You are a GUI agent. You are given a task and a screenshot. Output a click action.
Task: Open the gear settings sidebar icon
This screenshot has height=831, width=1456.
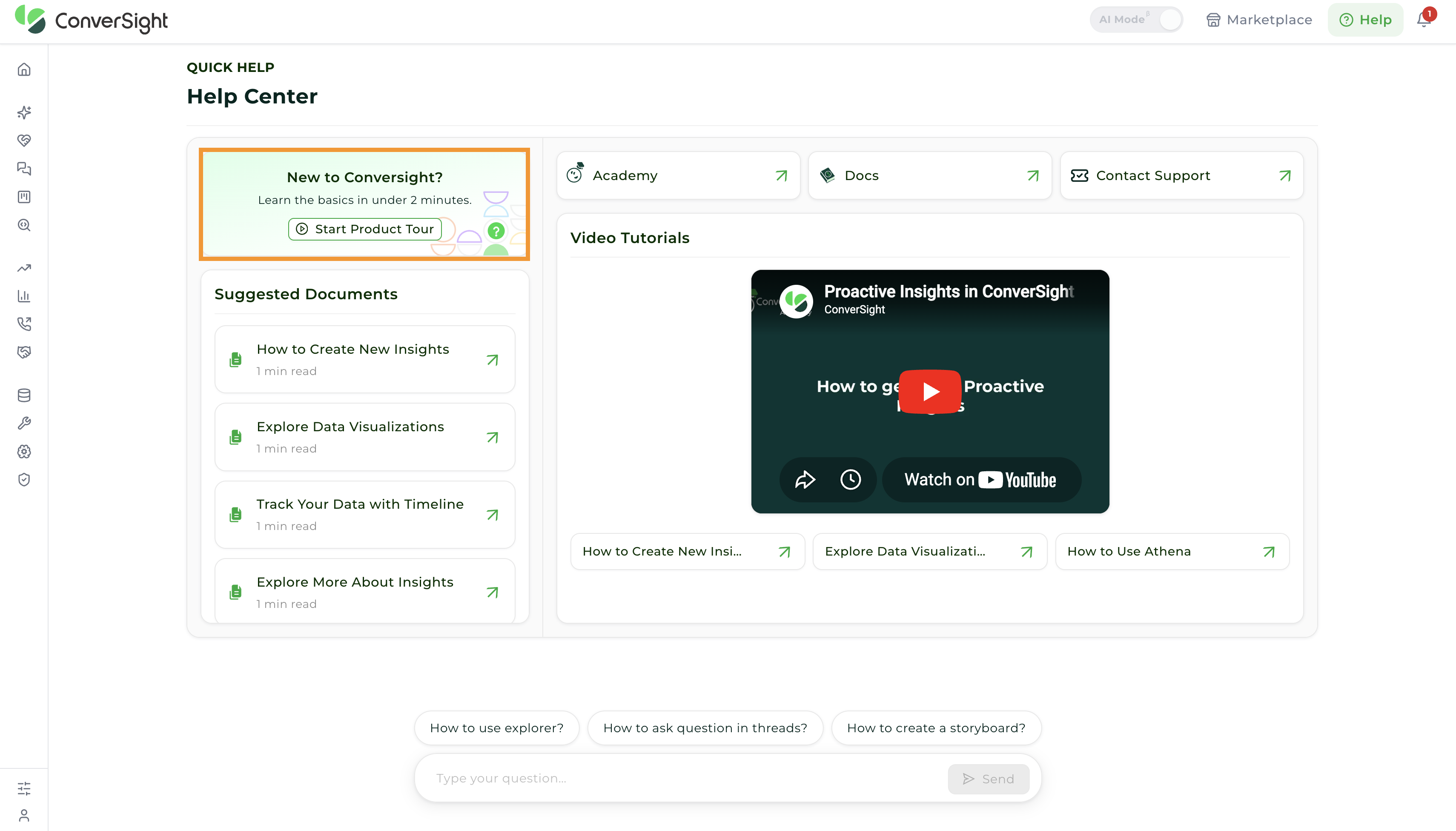(24, 451)
